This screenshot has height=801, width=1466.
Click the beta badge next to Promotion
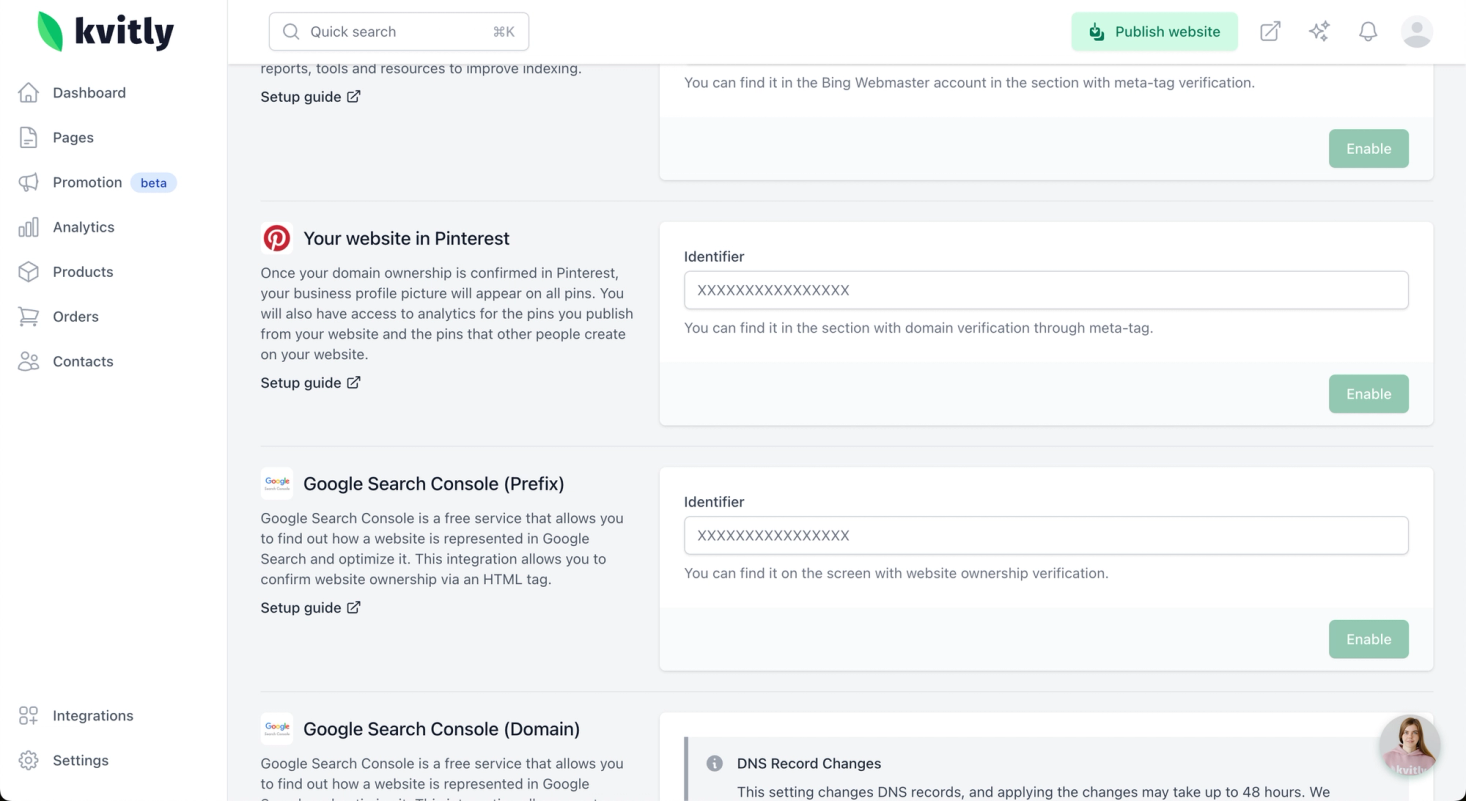pyautogui.click(x=153, y=183)
